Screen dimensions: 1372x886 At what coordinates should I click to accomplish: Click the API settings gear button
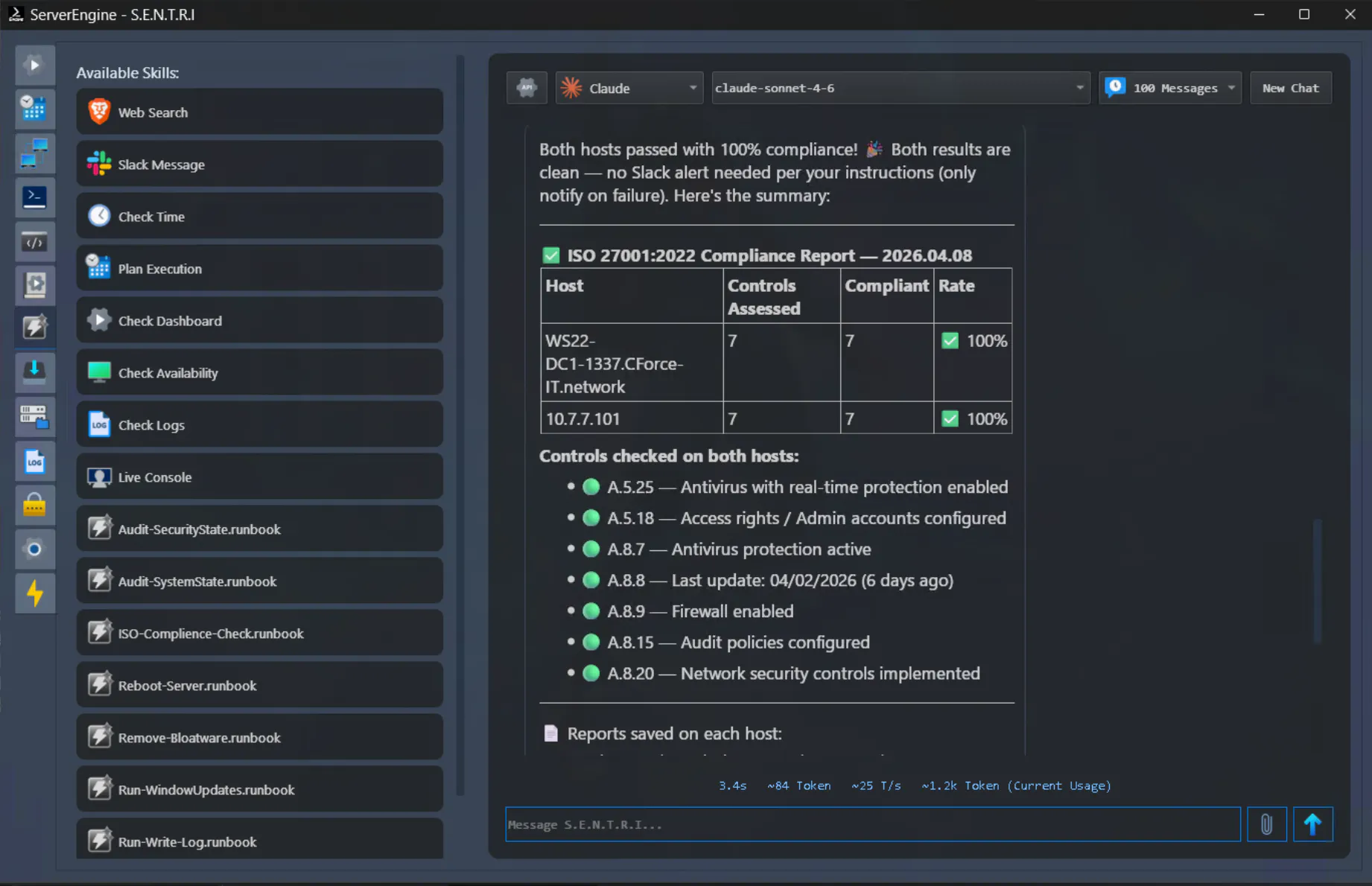pos(527,88)
